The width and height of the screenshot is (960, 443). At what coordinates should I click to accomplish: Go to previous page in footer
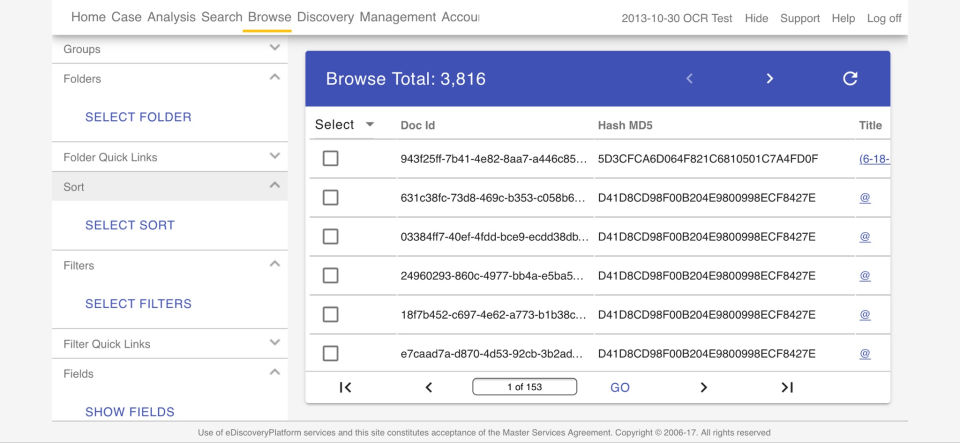tap(428, 388)
